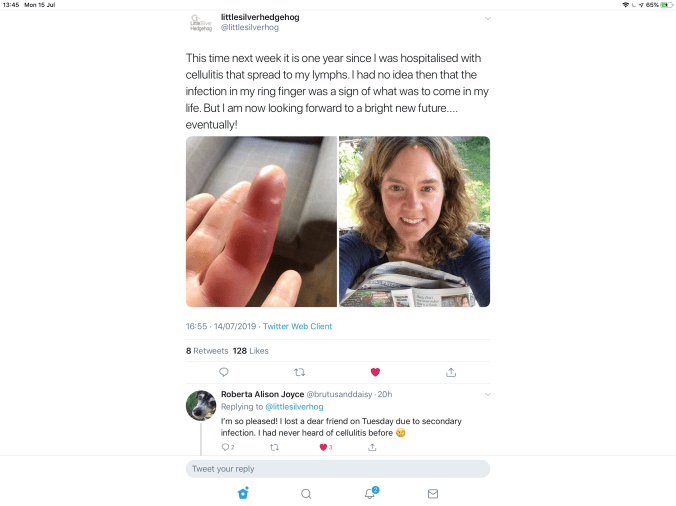Retweet the main cellulitis tweet
The width and height of the screenshot is (676, 506).
(299, 372)
